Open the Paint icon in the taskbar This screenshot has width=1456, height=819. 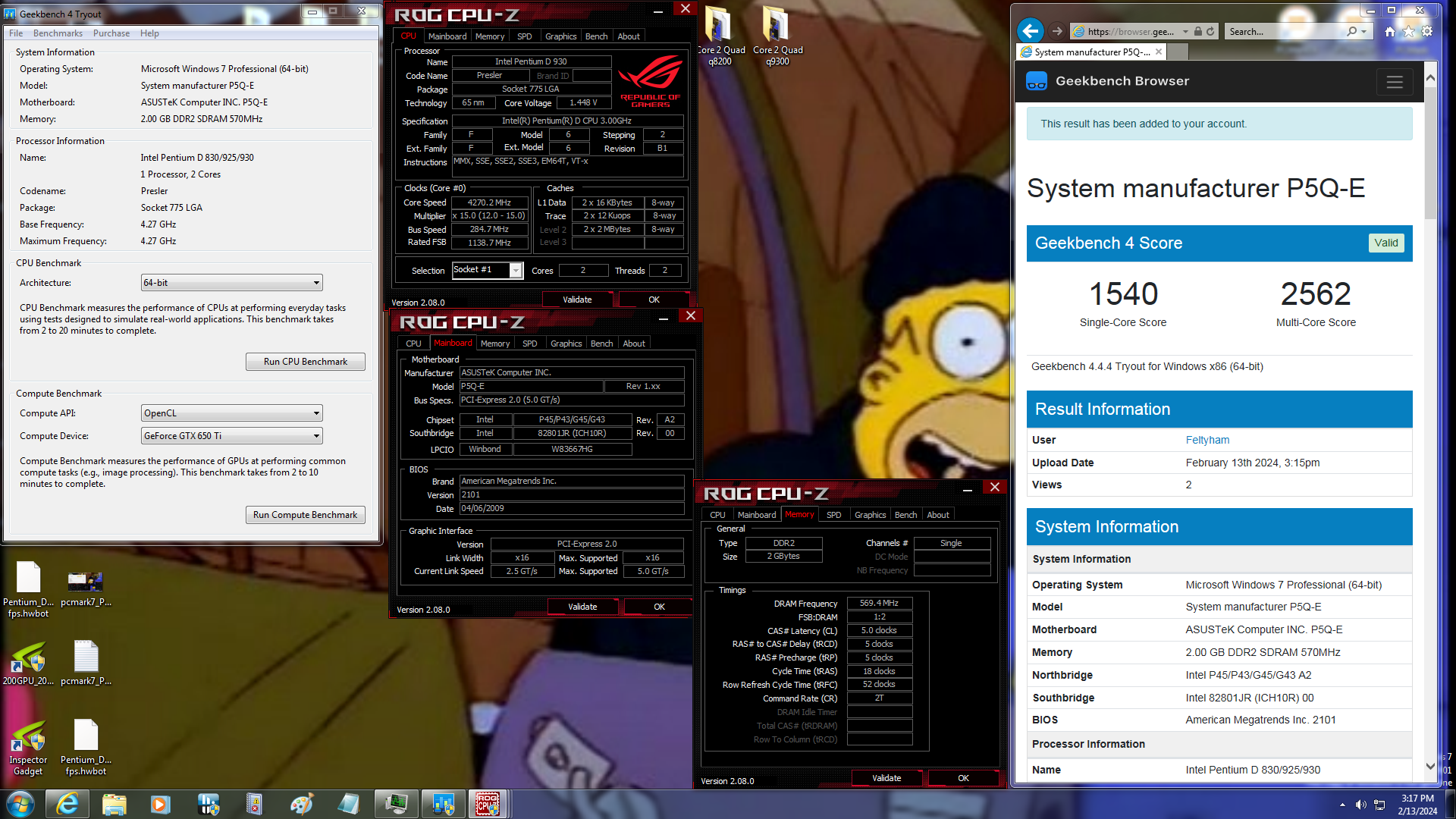pos(301,804)
